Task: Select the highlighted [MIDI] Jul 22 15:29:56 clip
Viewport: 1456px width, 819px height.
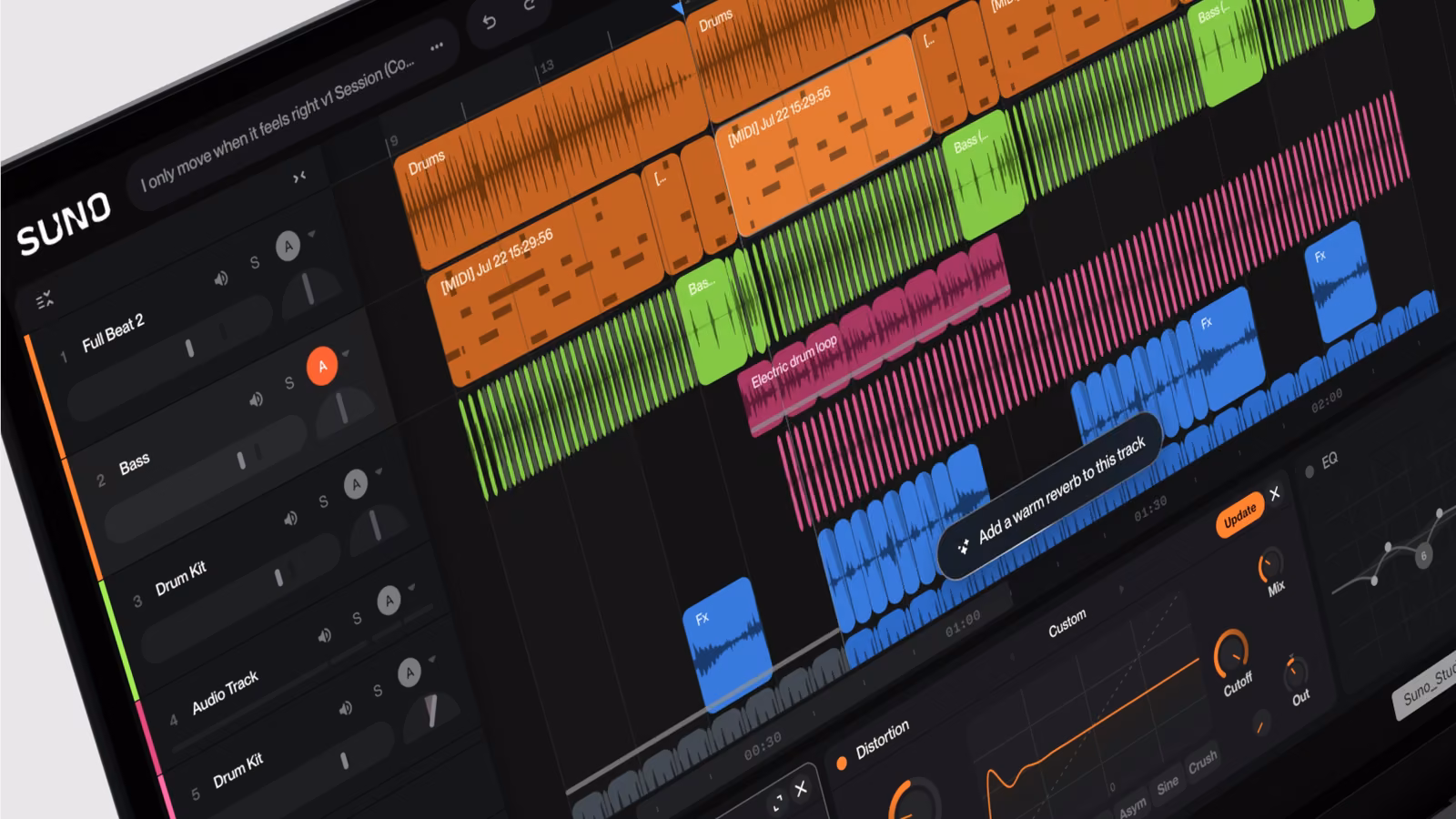Action: click(x=824, y=136)
